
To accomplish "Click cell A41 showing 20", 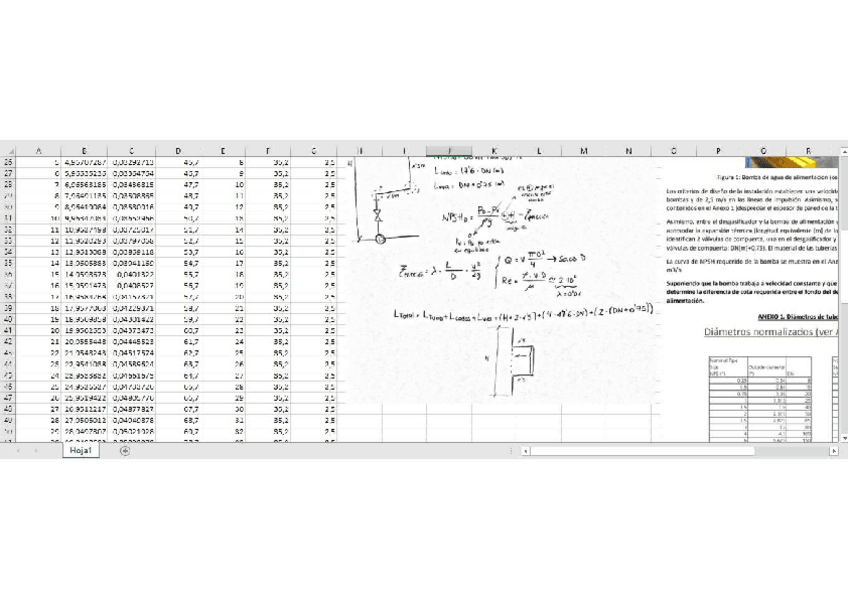I will (38, 331).
